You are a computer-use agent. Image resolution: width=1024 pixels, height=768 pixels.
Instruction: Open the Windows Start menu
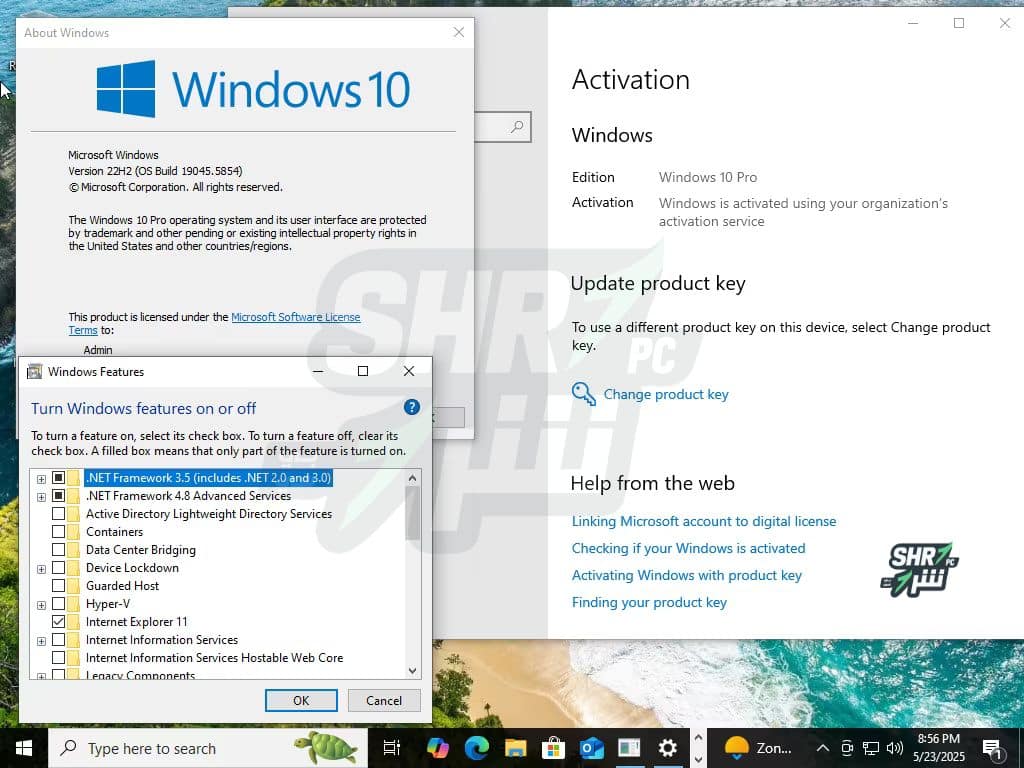point(24,748)
